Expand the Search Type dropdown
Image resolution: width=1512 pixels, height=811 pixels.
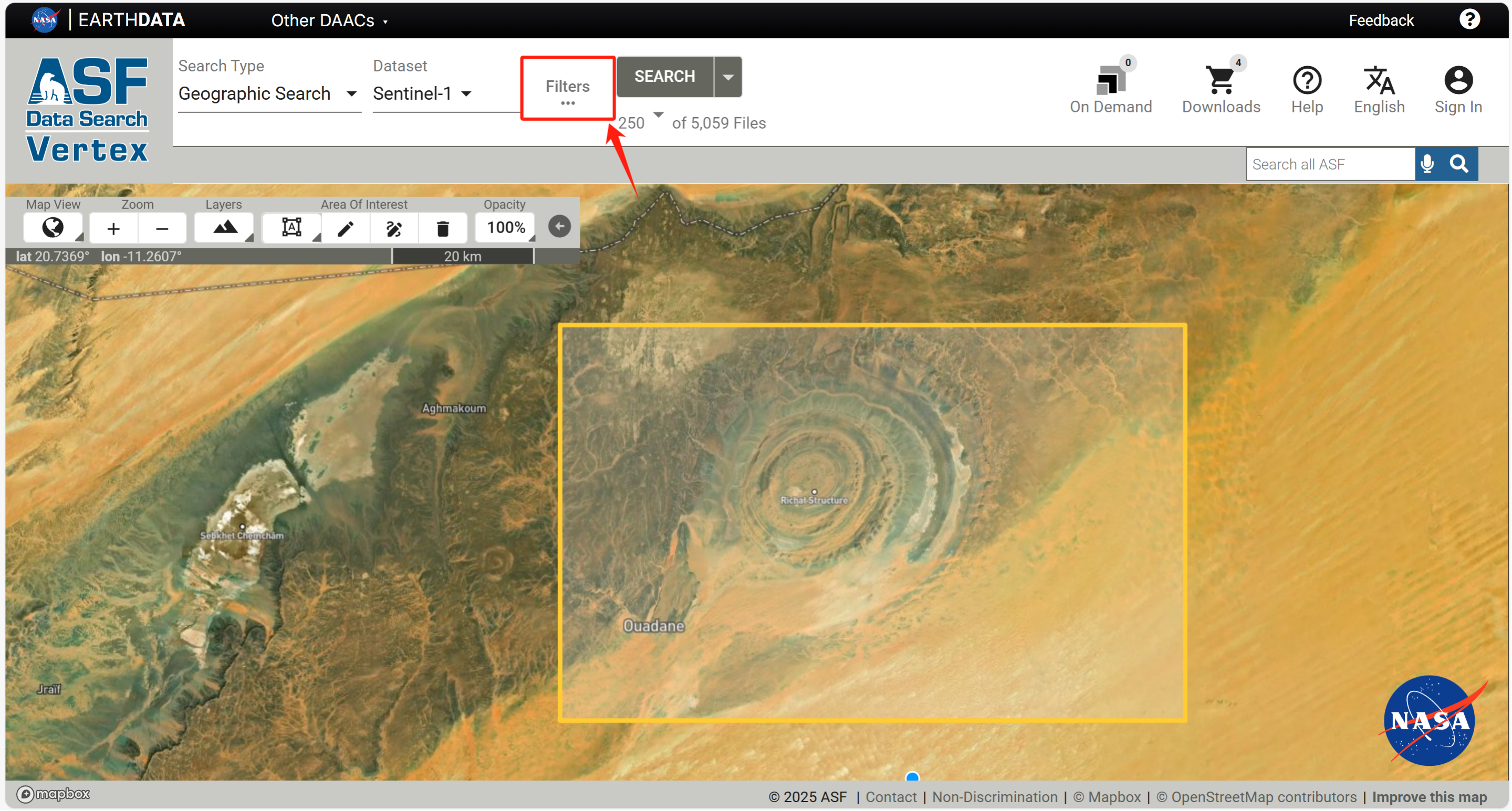(268, 94)
